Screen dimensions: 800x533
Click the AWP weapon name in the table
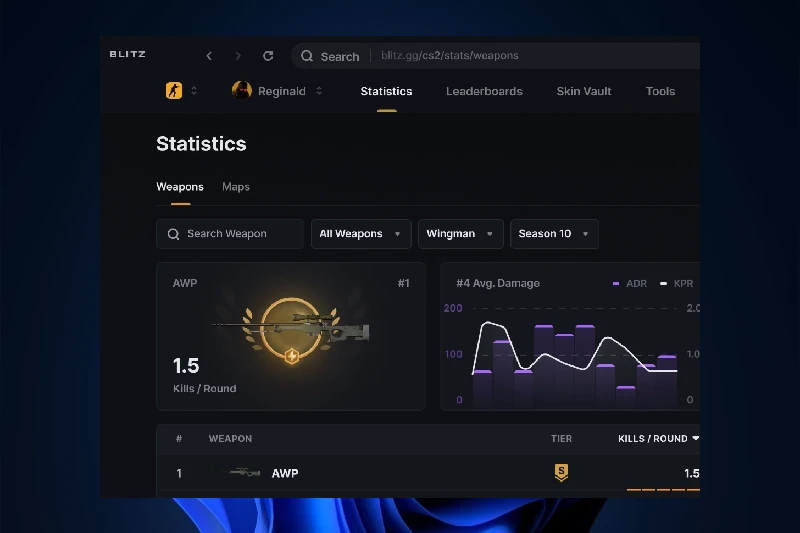[285, 473]
